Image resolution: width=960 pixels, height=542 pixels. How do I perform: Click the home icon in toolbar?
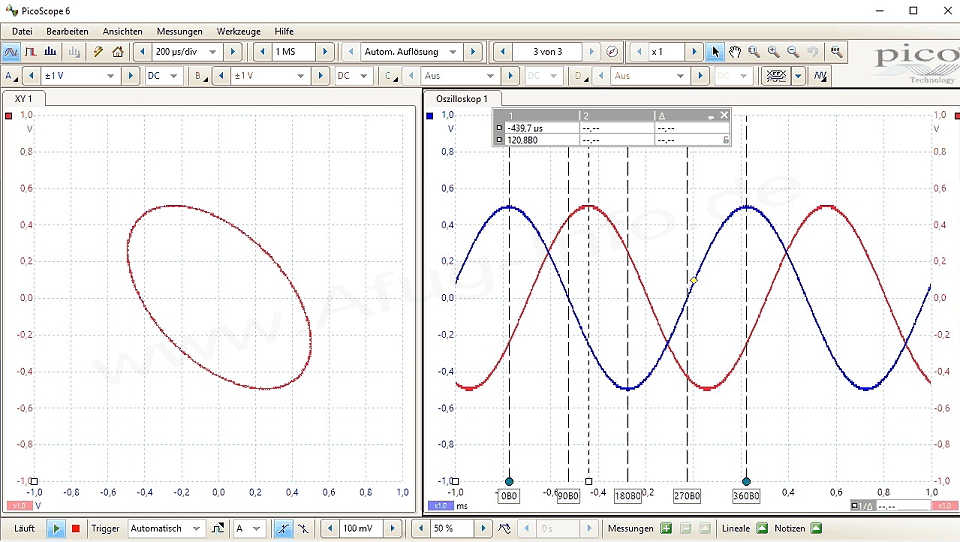[x=118, y=52]
